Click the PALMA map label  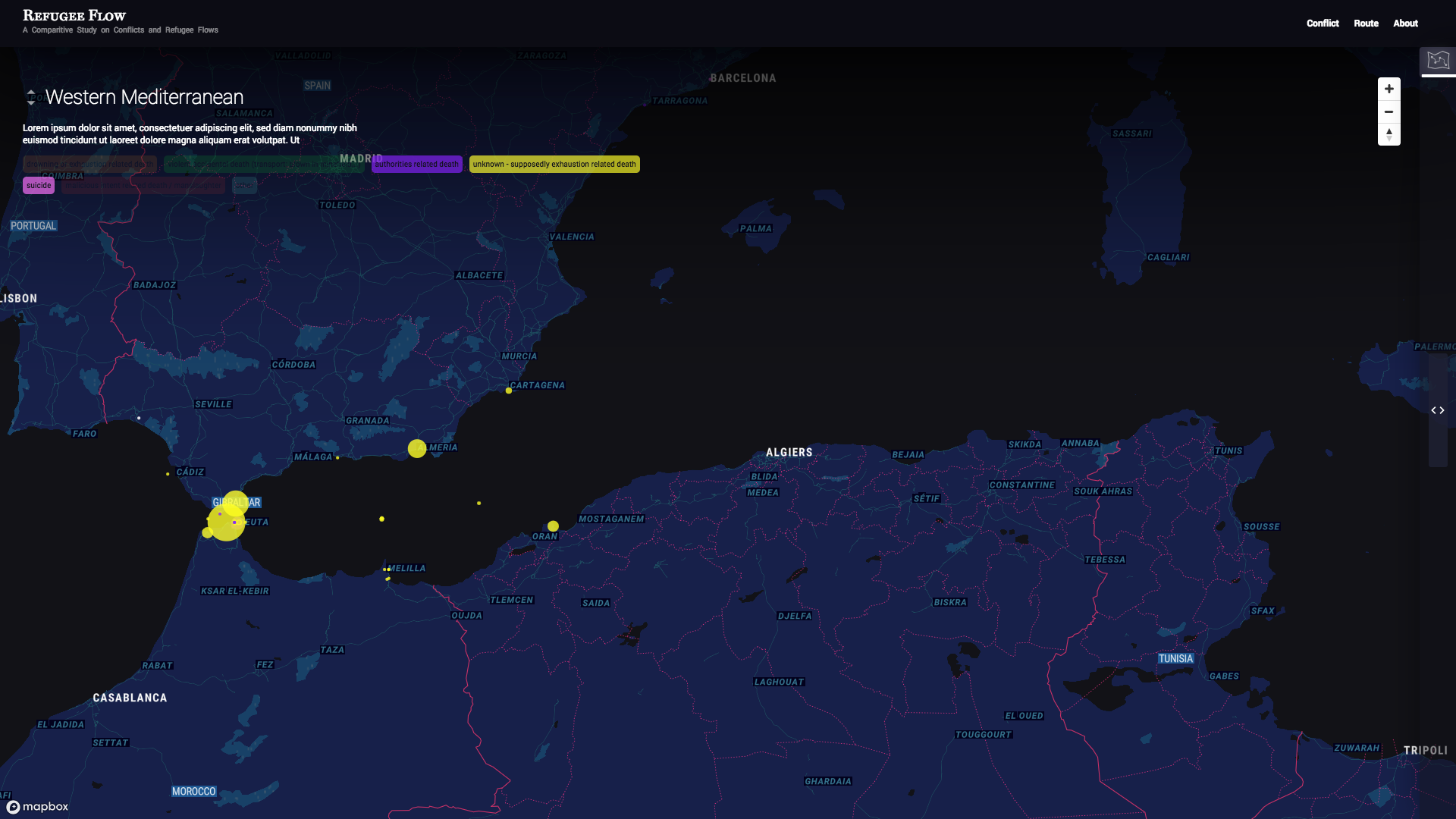pos(756,229)
